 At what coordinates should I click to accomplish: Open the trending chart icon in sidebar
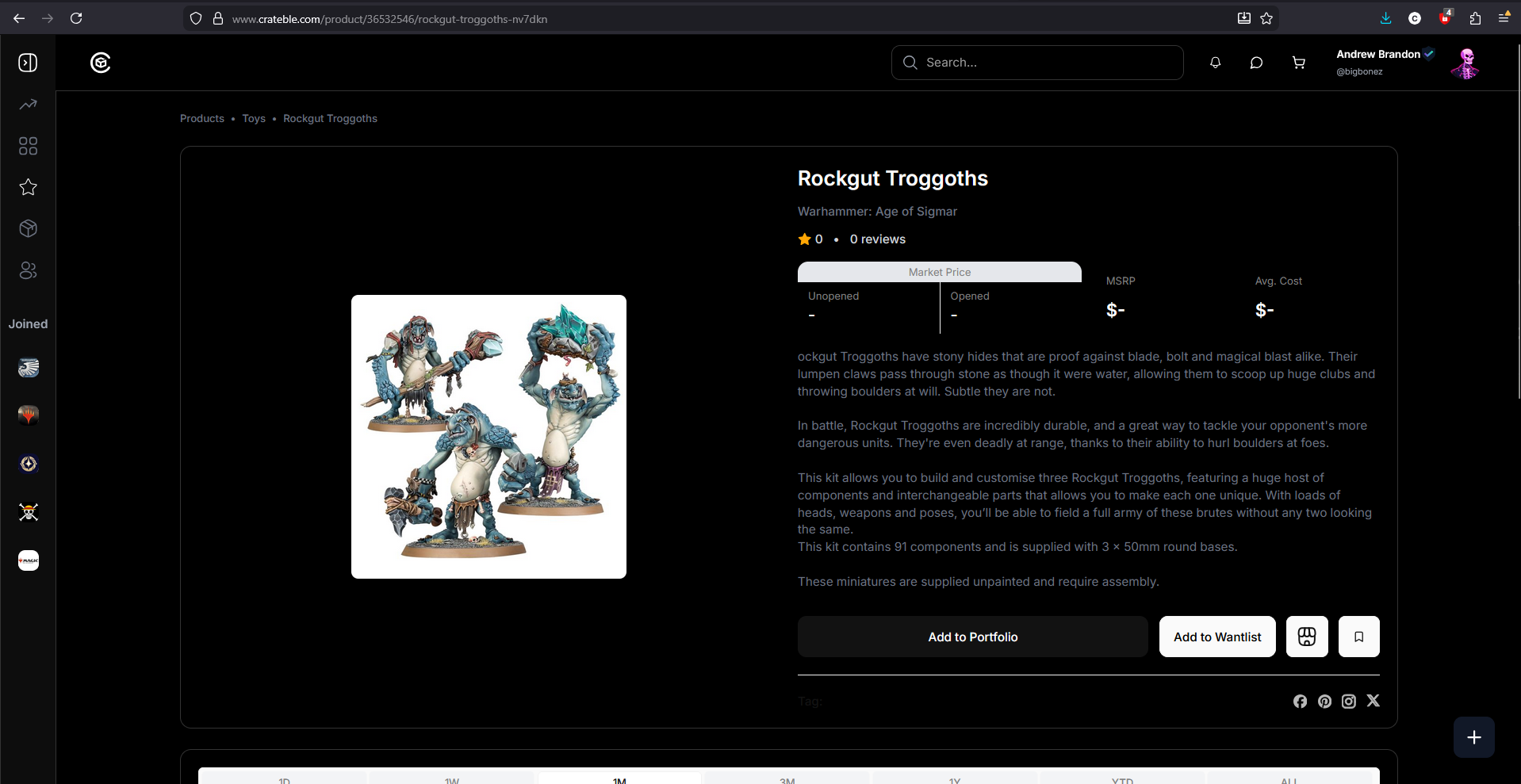point(28,105)
